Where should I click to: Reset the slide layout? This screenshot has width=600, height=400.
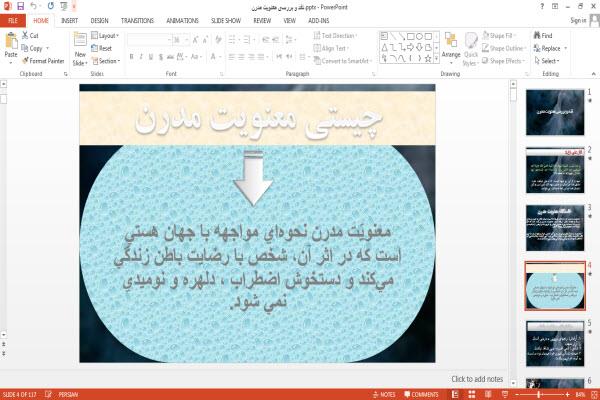(102, 48)
